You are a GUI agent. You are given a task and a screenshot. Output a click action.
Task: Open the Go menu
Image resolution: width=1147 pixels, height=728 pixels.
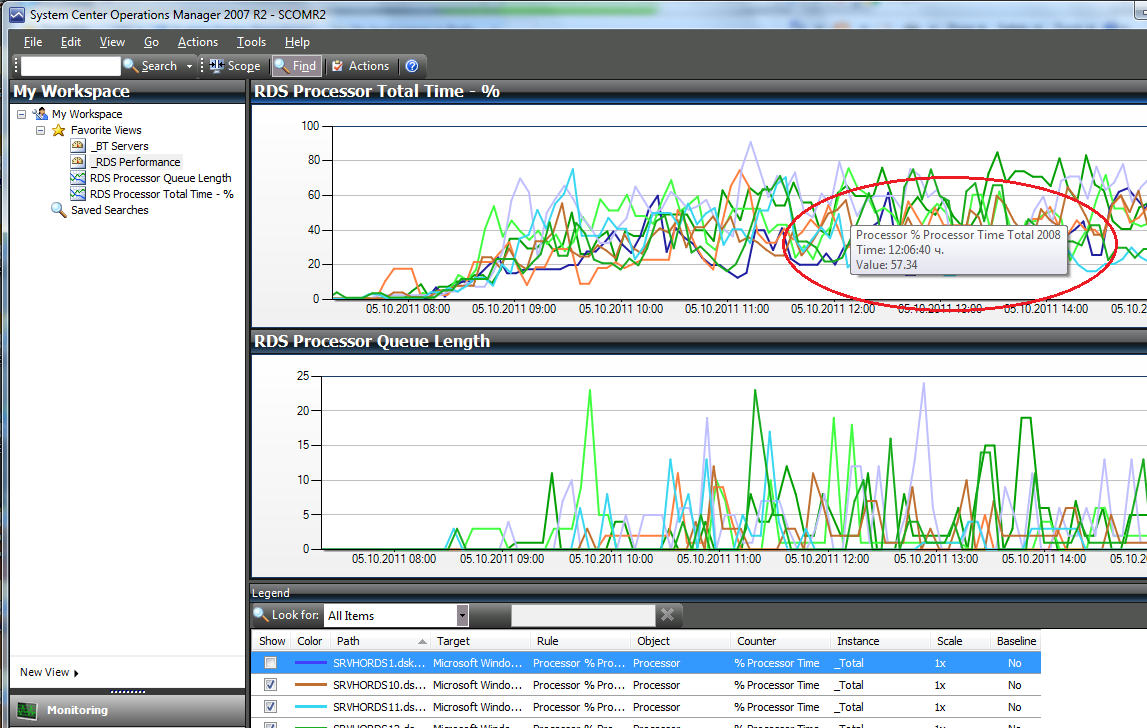pyautogui.click(x=151, y=42)
